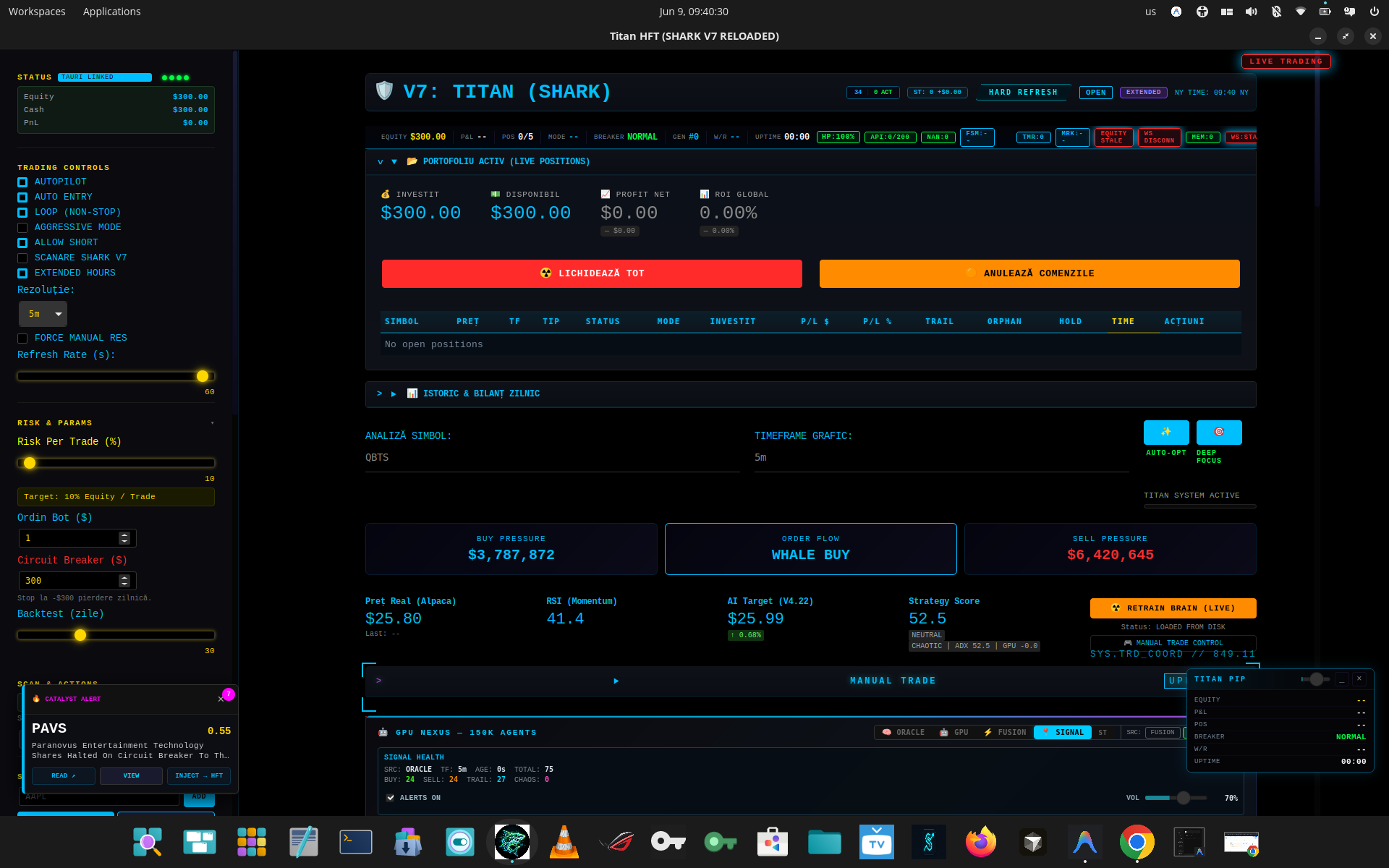Click the alert count badge showing 7
The image size is (1389, 868).
(229, 694)
